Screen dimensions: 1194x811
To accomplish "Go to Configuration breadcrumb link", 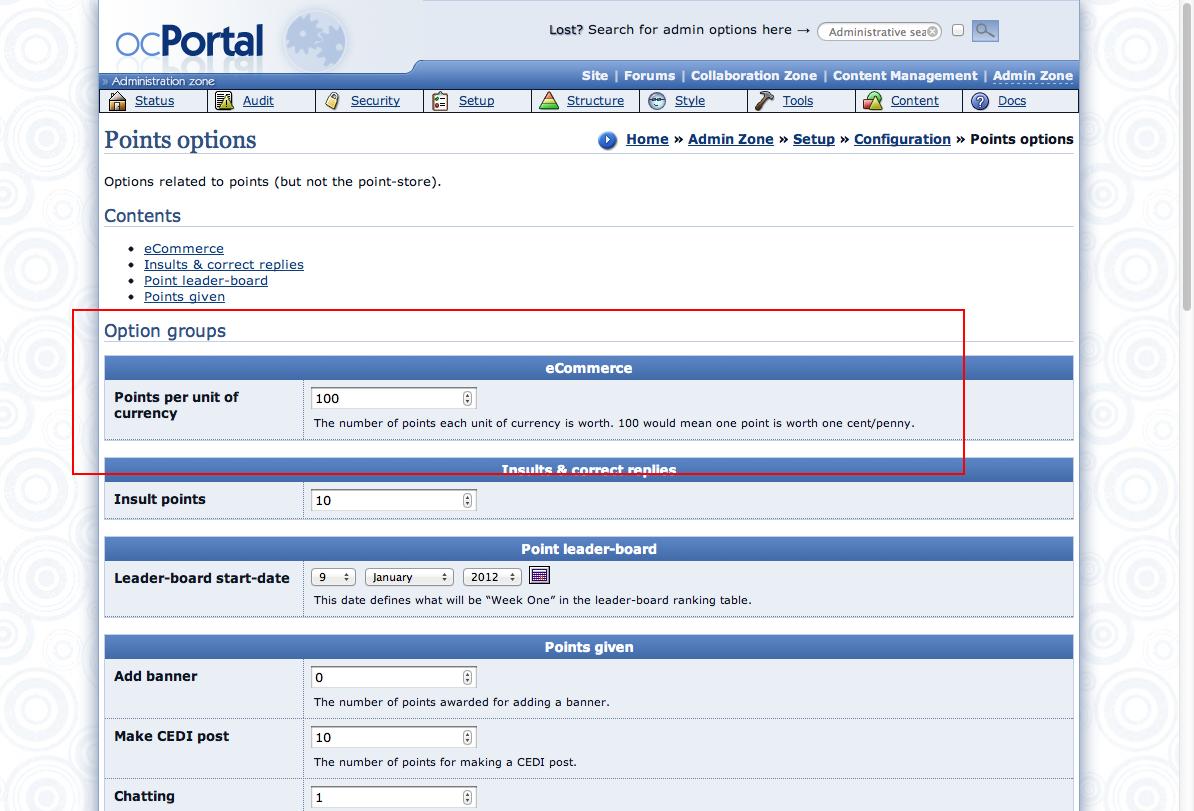I will tap(902, 139).
